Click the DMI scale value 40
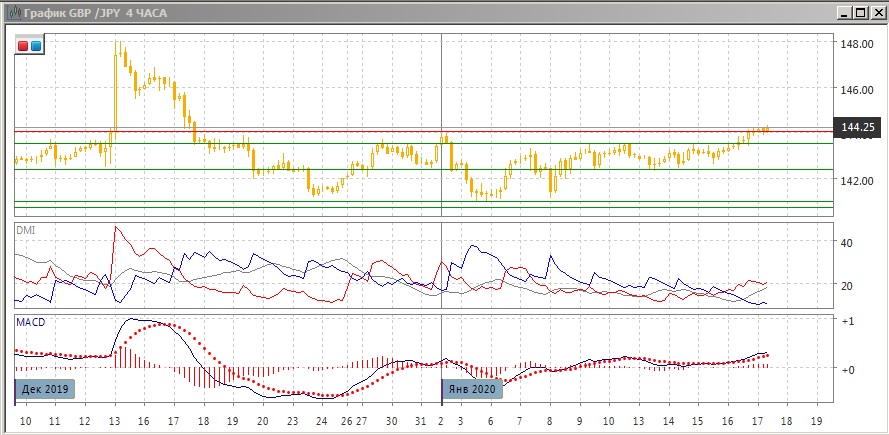Viewport: 889px width, 435px height. pyautogui.click(x=848, y=243)
